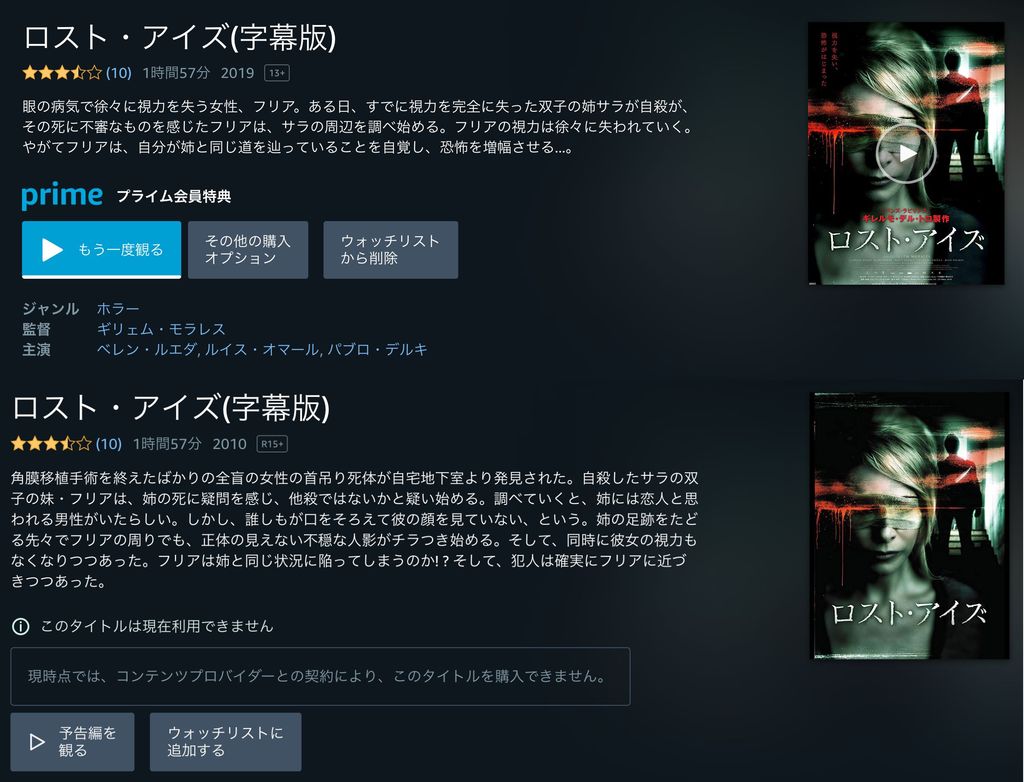Image resolution: width=1024 pixels, height=782 pixels.
Task: Click the R15+ age rating badge
Action: tap(272, 444)
